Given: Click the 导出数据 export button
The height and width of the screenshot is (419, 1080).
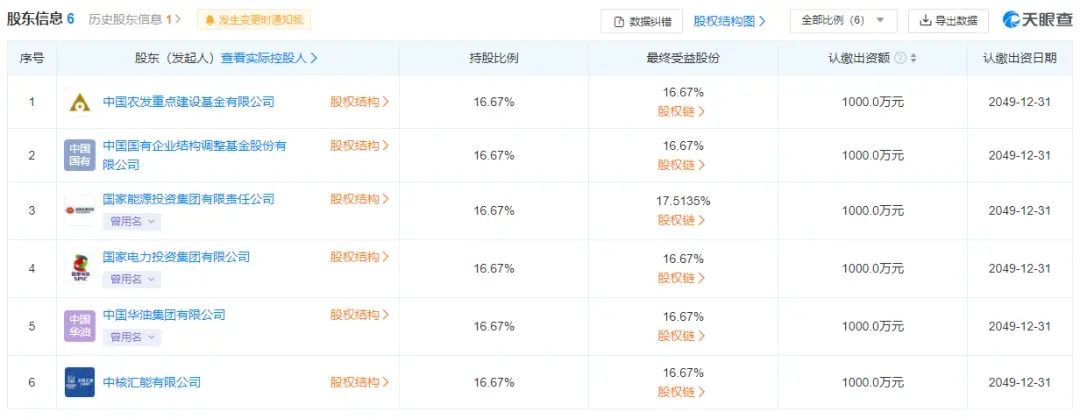Looking at the screenshot, I should (x=948, y=21).
